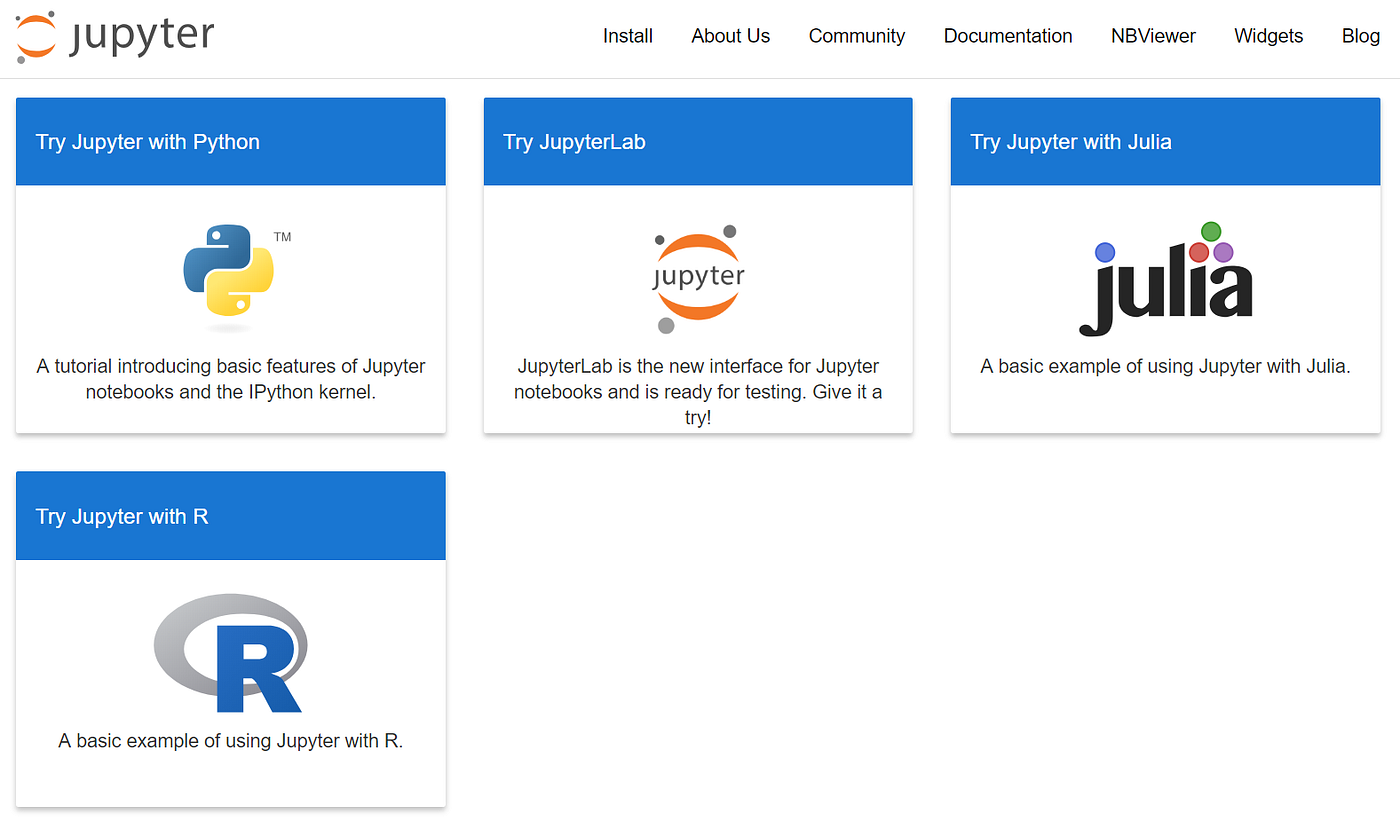Go to the Community section

pos(856,36)
